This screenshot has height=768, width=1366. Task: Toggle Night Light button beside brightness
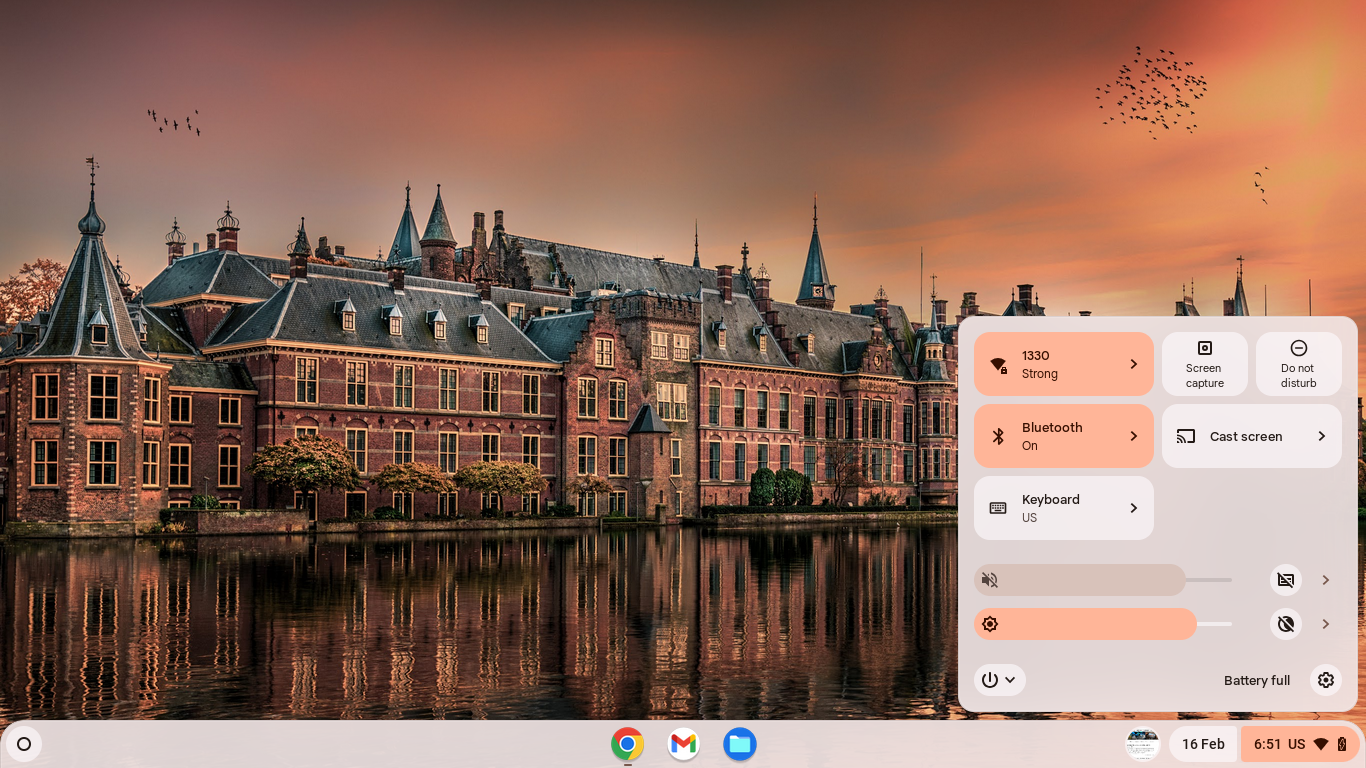tap(1286, 624)
